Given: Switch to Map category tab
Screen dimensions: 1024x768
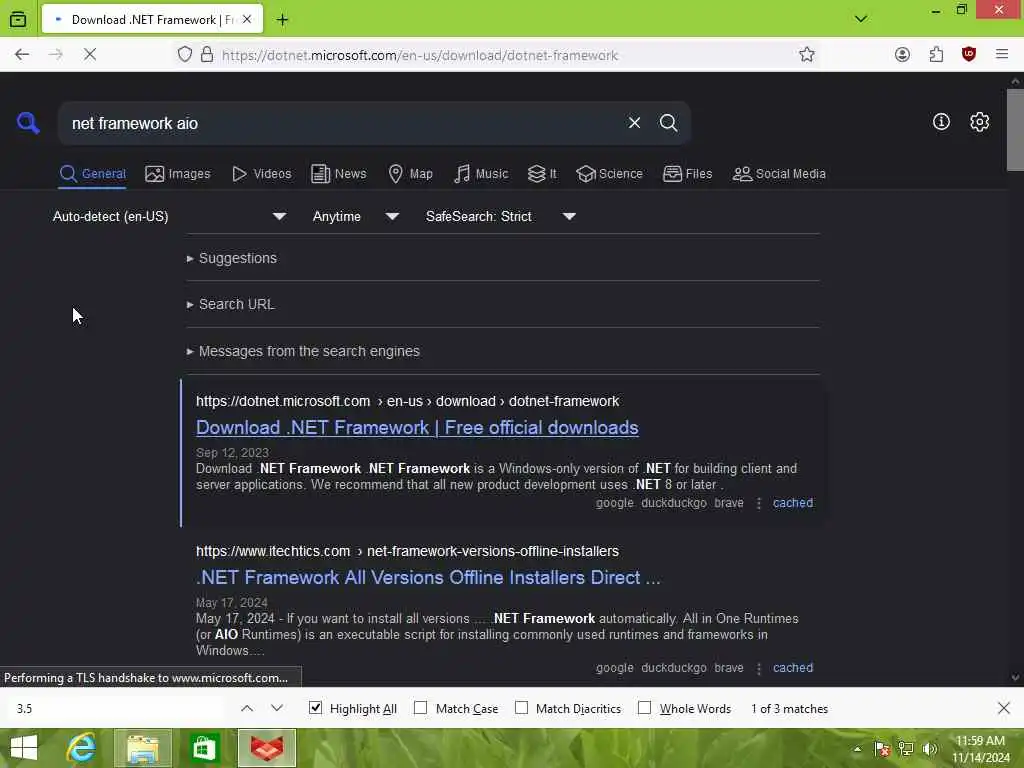Looking at the screenshot, I should [x=411, y=174].
